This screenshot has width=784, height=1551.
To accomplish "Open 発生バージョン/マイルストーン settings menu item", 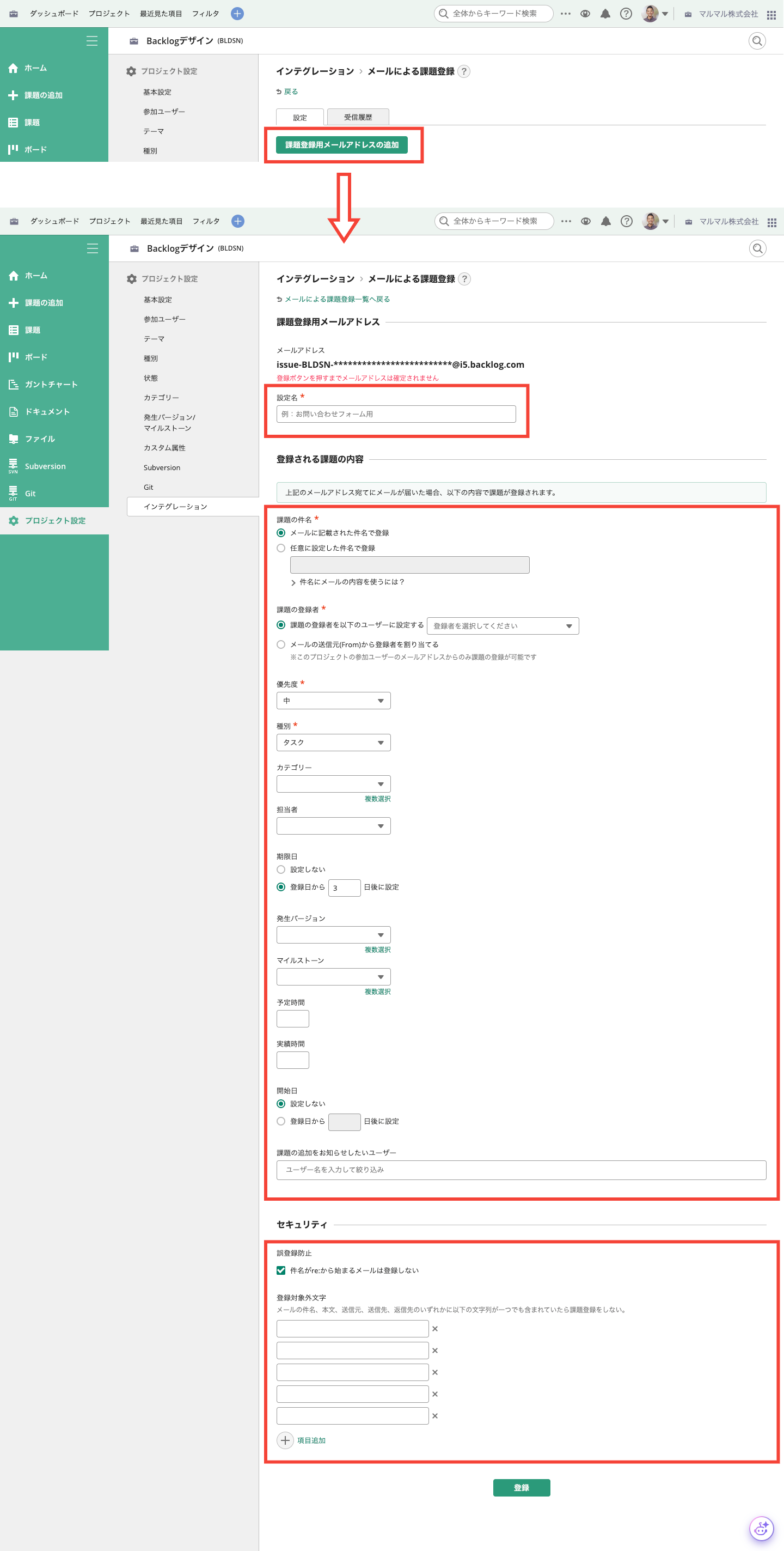I will pos(169,423).
